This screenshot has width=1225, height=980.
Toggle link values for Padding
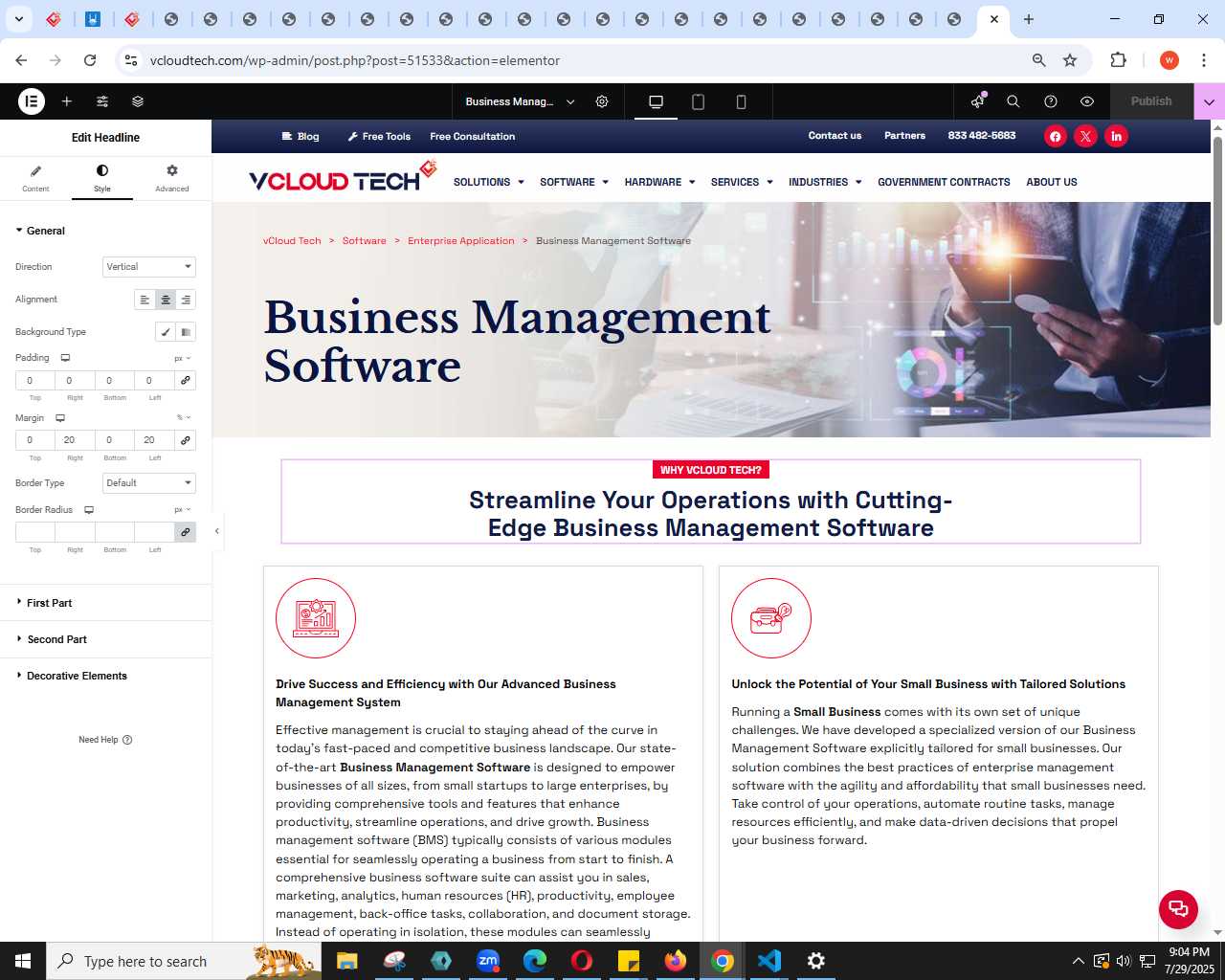[x=186, y=381]
